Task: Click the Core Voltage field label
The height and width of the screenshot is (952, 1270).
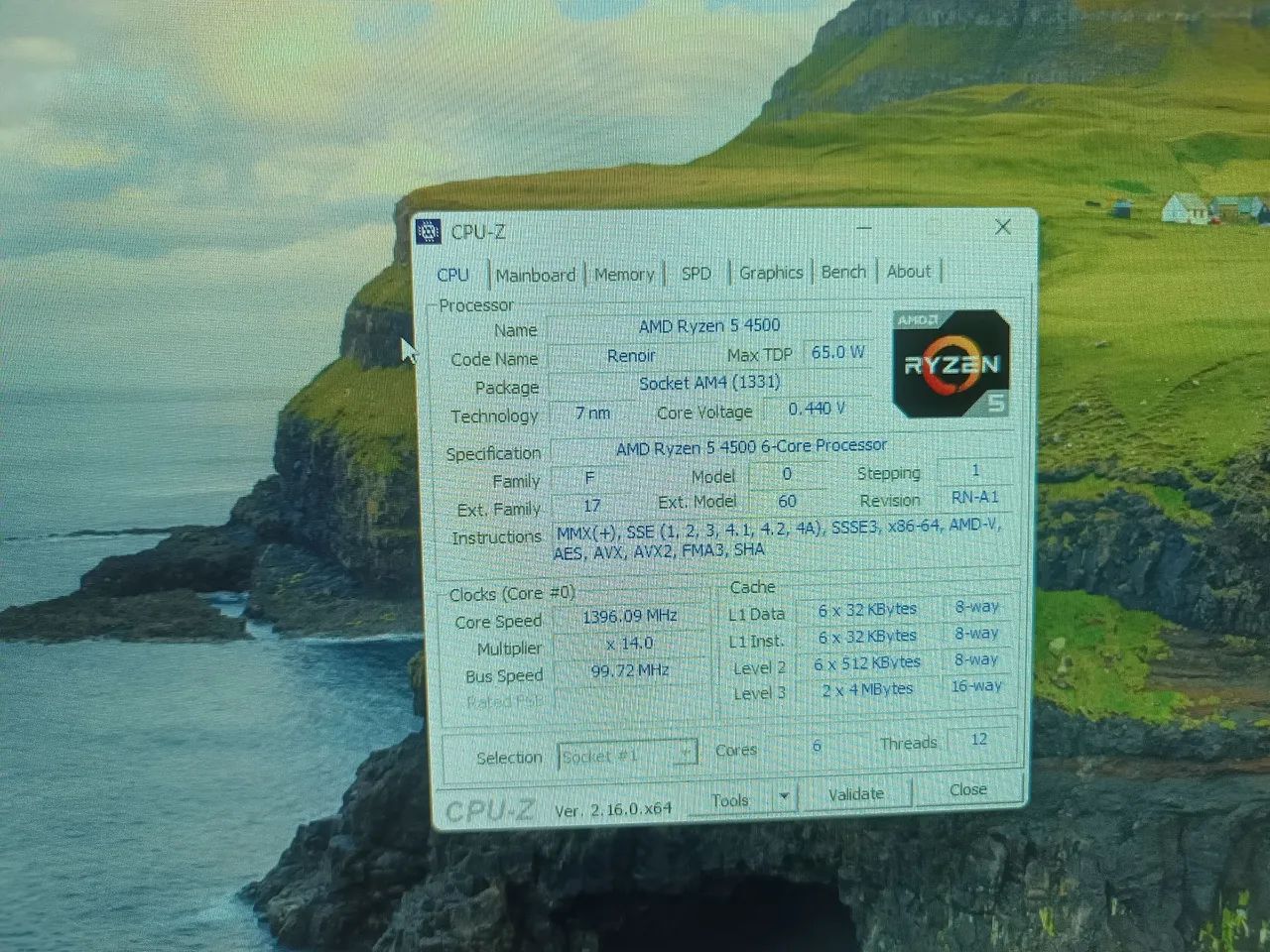Action: 704,412
